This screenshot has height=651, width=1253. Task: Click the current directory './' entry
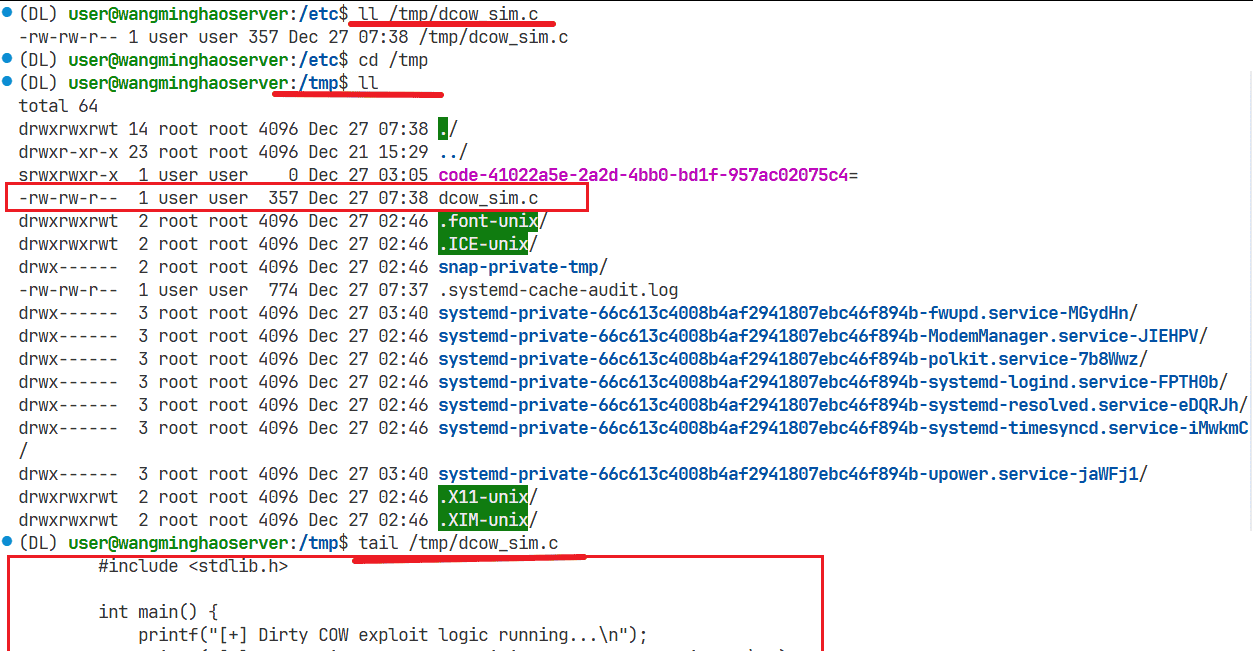click(x=448, y=129)
